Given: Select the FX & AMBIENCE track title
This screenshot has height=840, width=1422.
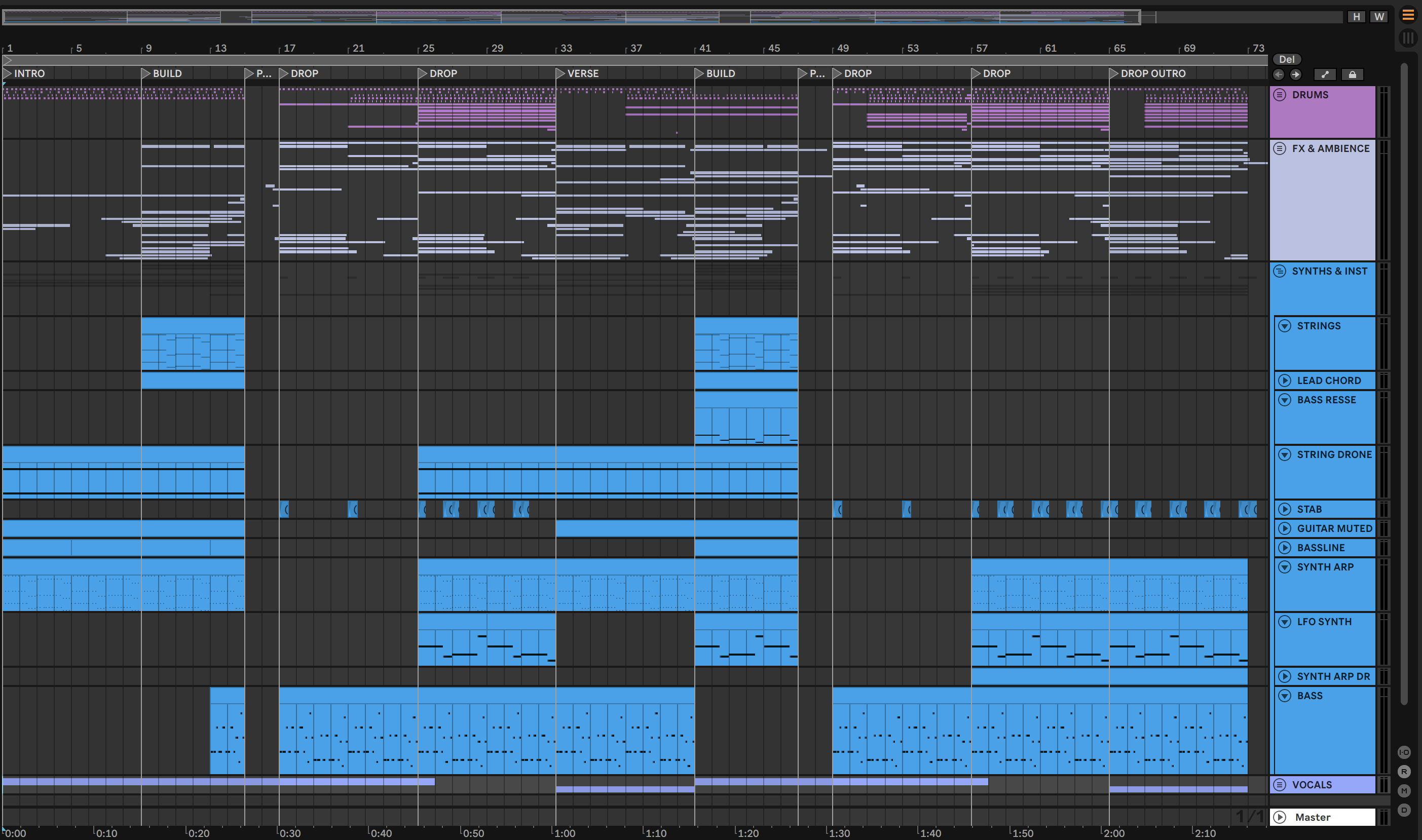Looking at the screenshot, I should point(1330,148).
